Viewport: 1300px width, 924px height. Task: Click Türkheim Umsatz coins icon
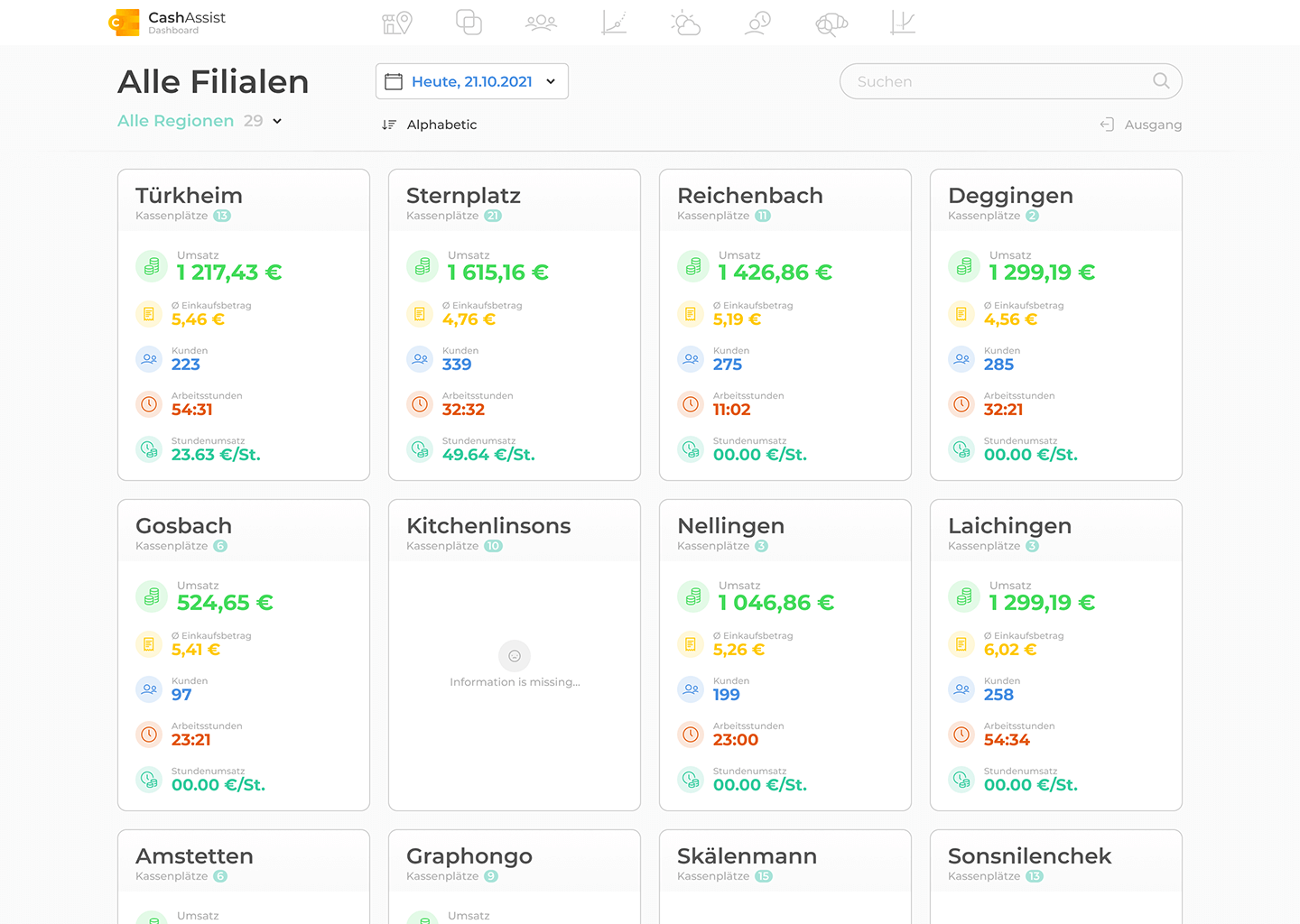[x=152, y=266]
